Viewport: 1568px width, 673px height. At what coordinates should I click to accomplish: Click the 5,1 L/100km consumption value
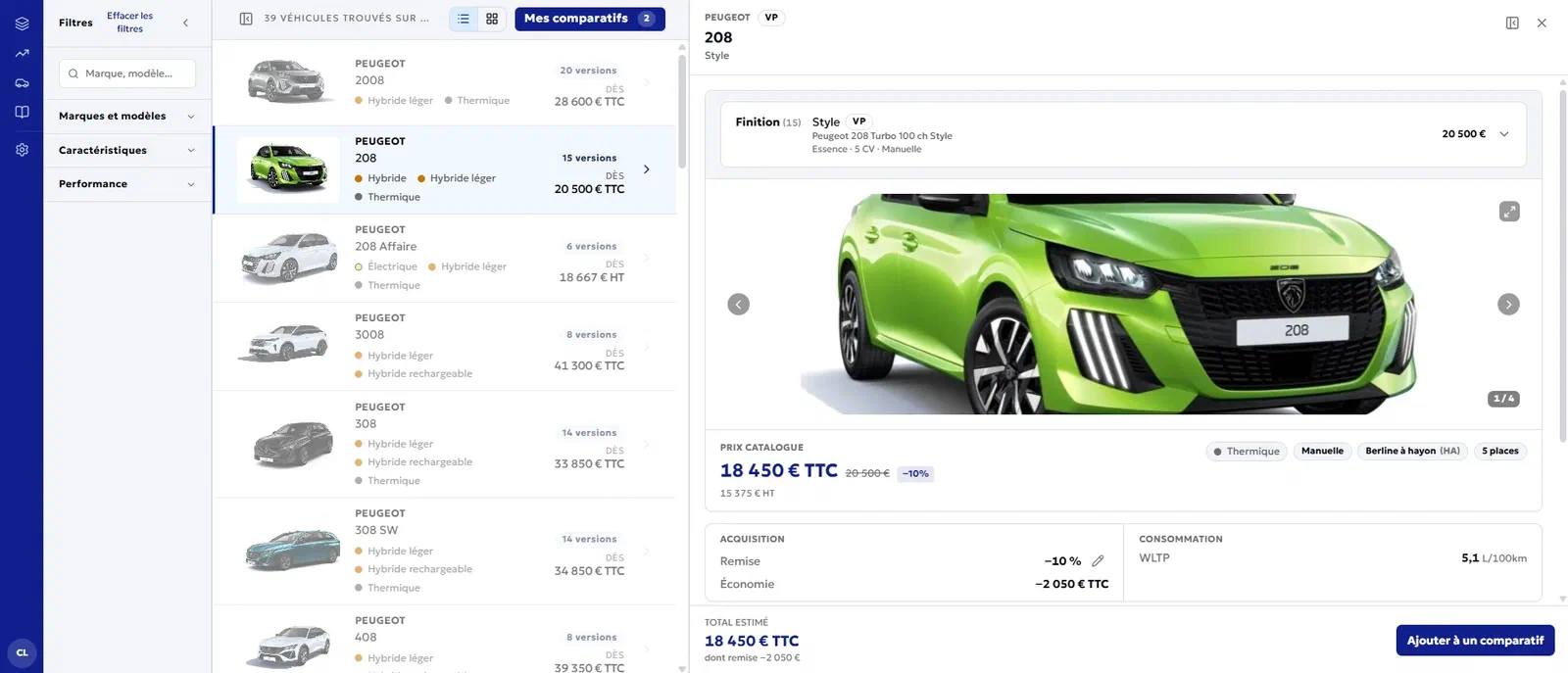(x=1494, y=558)
